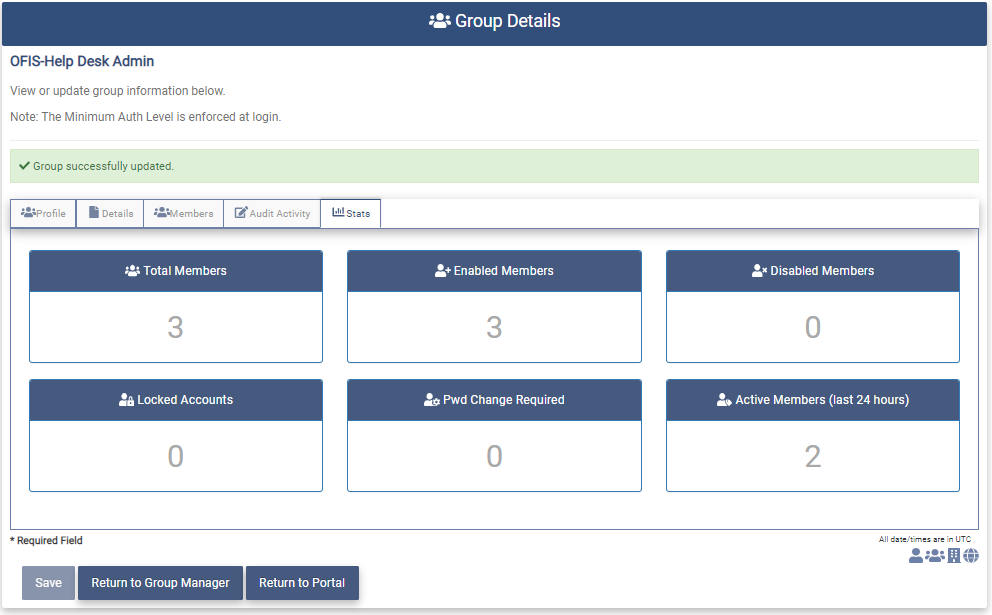
Task: Click the user group icon bottom right
Action: [934, 556]
